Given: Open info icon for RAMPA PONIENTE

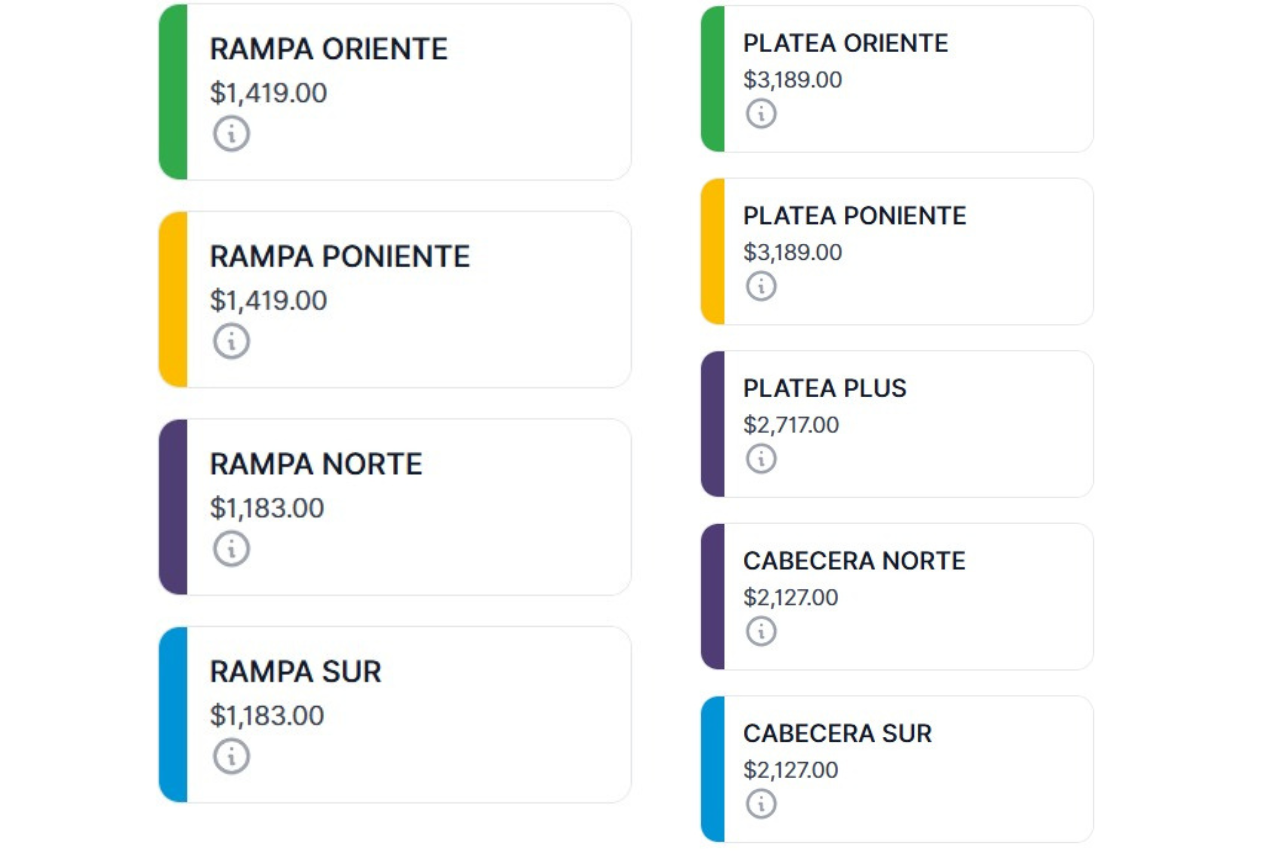Looking at the screenshot, I should click(x=231, y=341).
